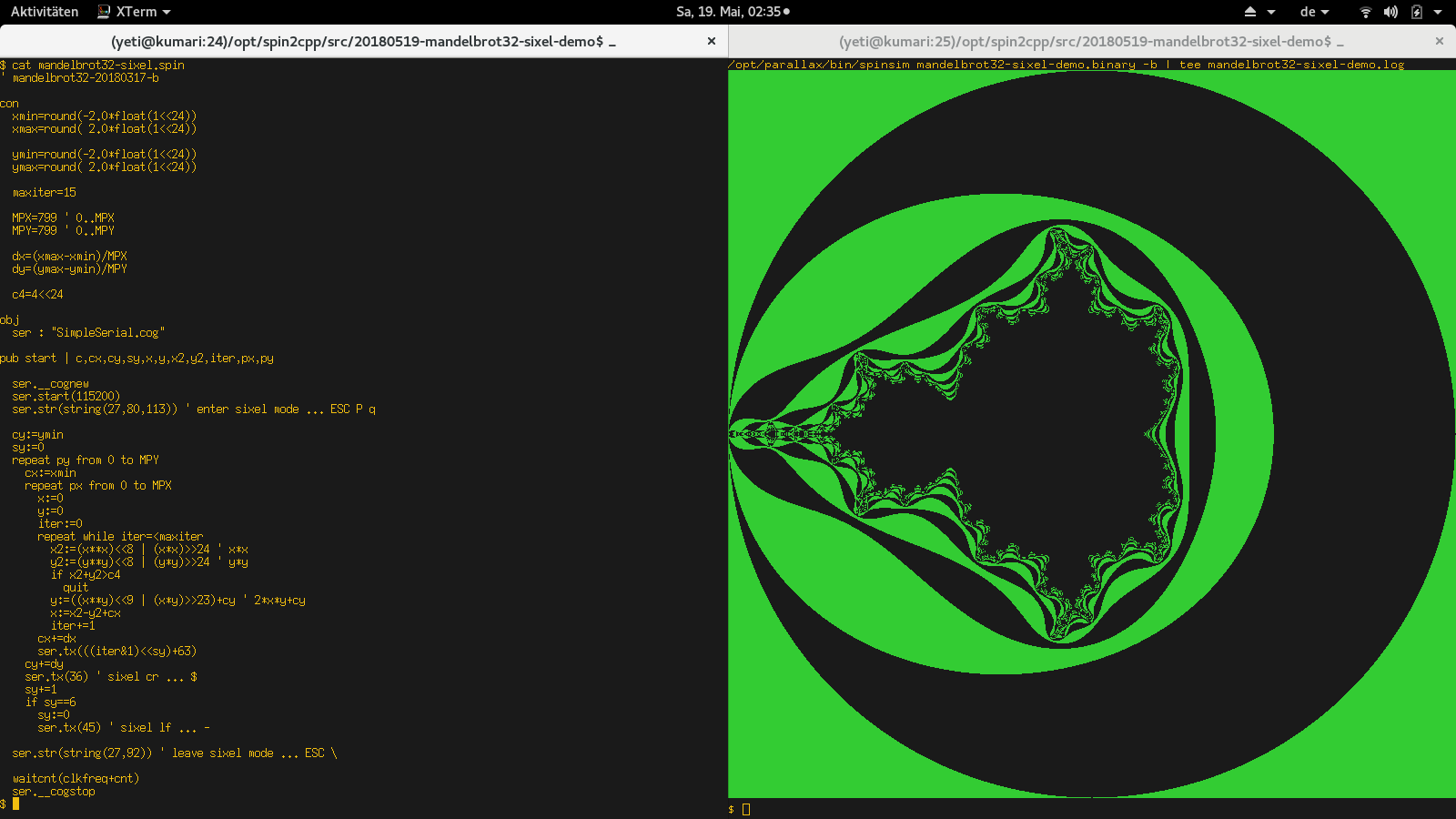Close the right kumari:25 terminal window
Viewport: 1456px width, 819px height.
coord(1440,41)
